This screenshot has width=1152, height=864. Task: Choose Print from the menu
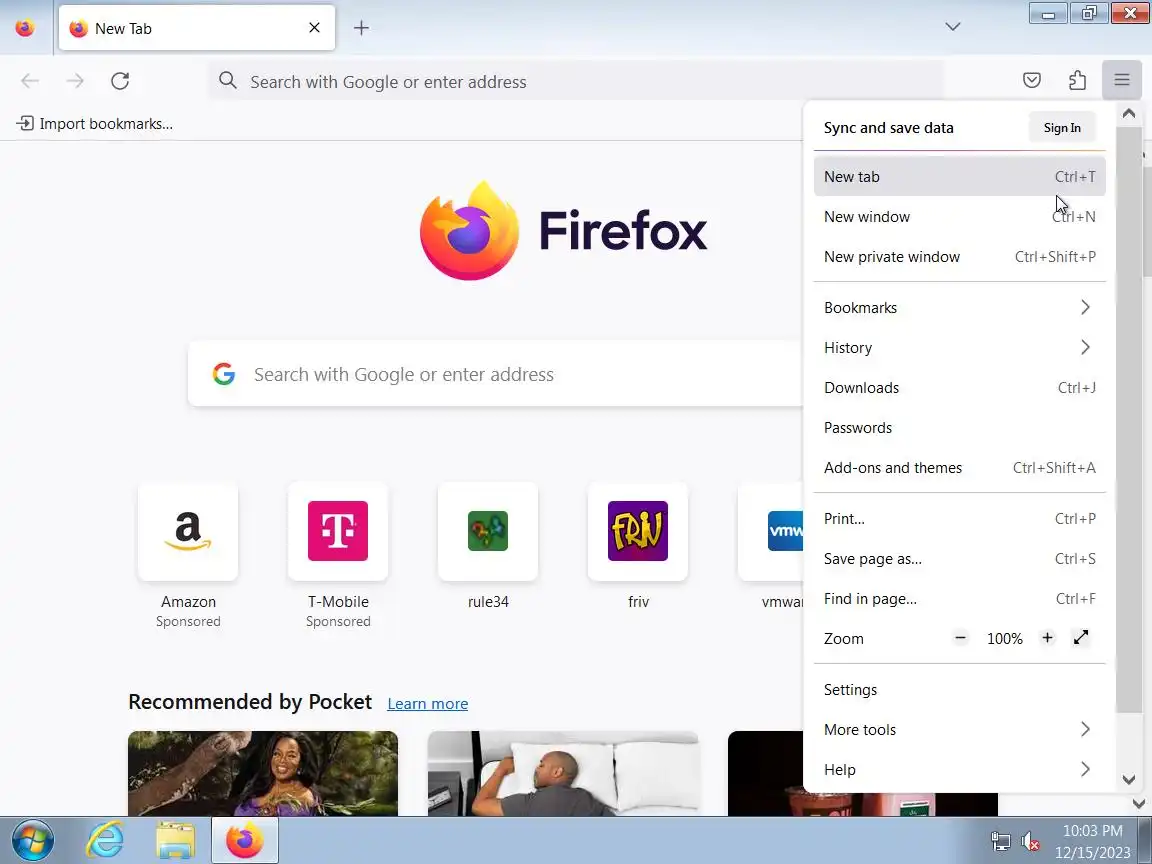(960, 519)
